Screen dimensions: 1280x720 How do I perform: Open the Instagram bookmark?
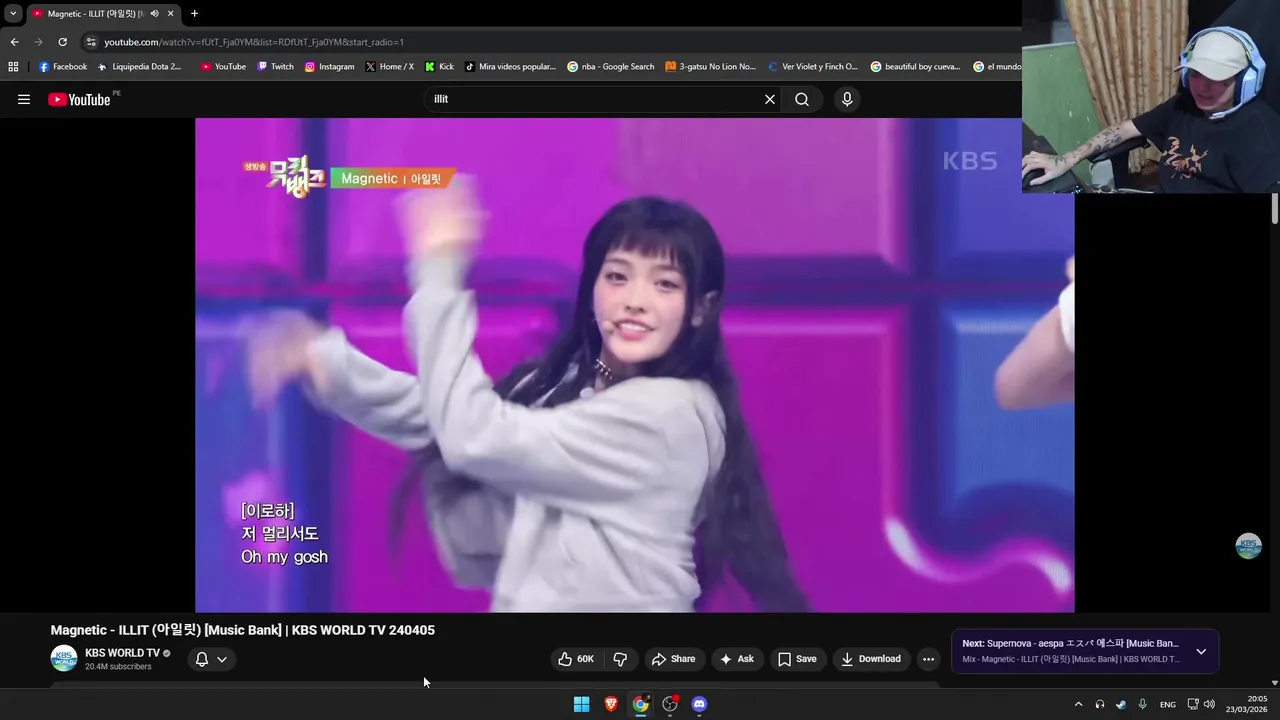click(330, 67)
